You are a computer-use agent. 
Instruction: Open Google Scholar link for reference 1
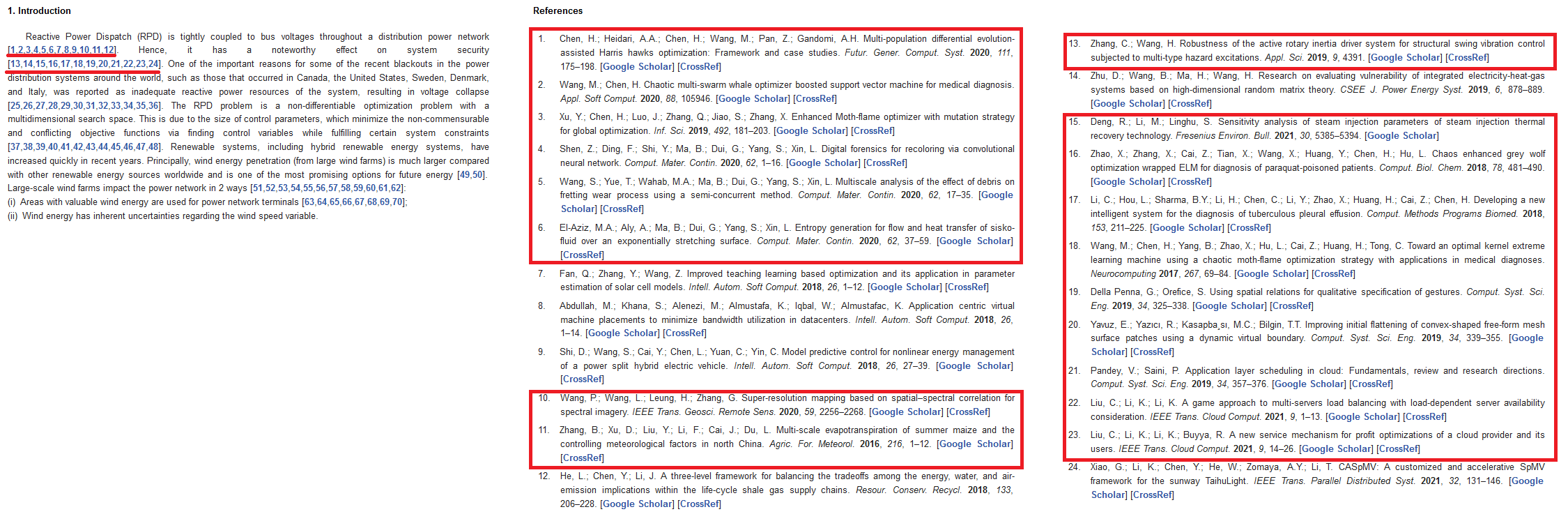coord(637,67)
